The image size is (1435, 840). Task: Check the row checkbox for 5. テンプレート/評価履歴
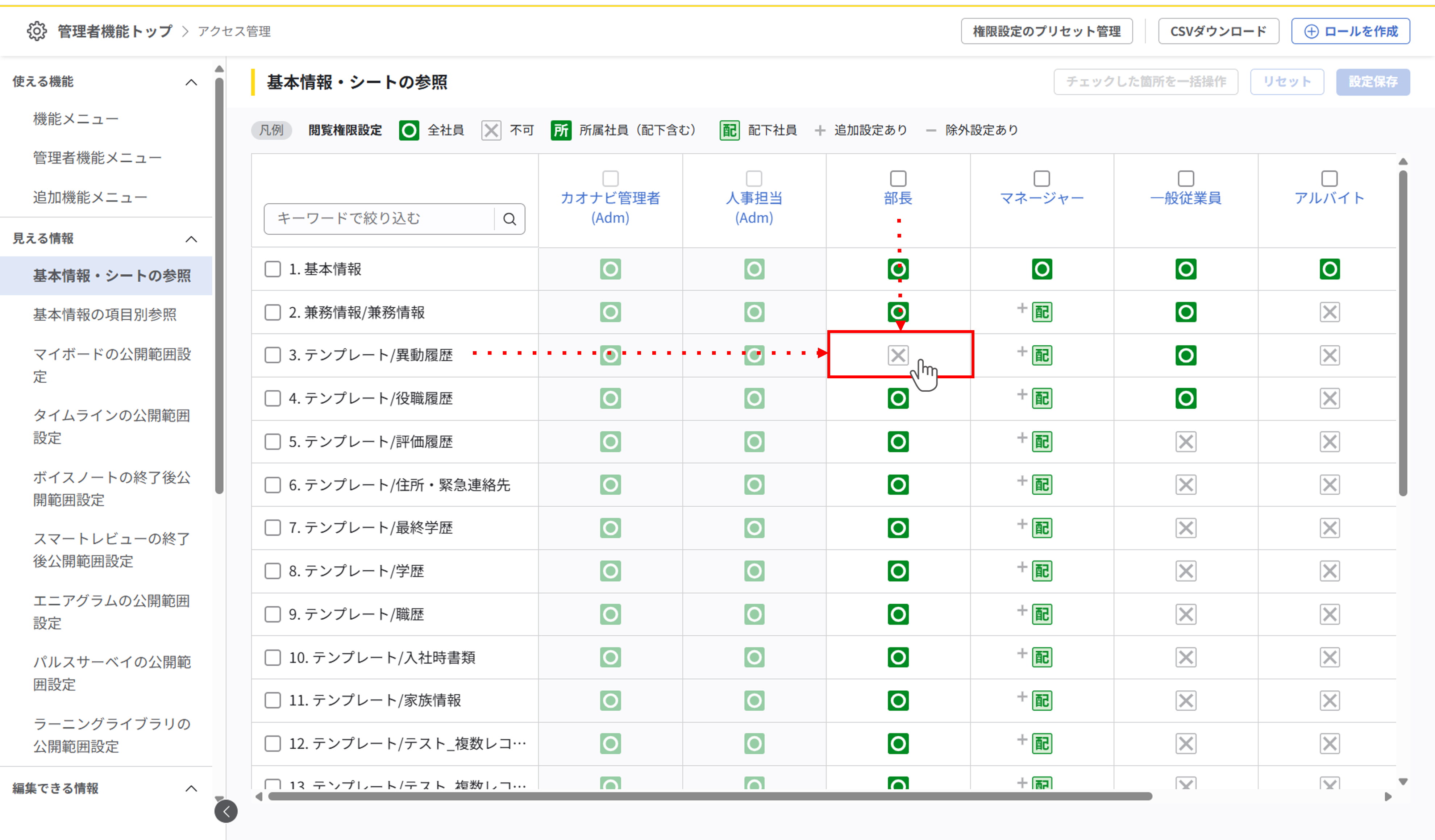(273, 442)
